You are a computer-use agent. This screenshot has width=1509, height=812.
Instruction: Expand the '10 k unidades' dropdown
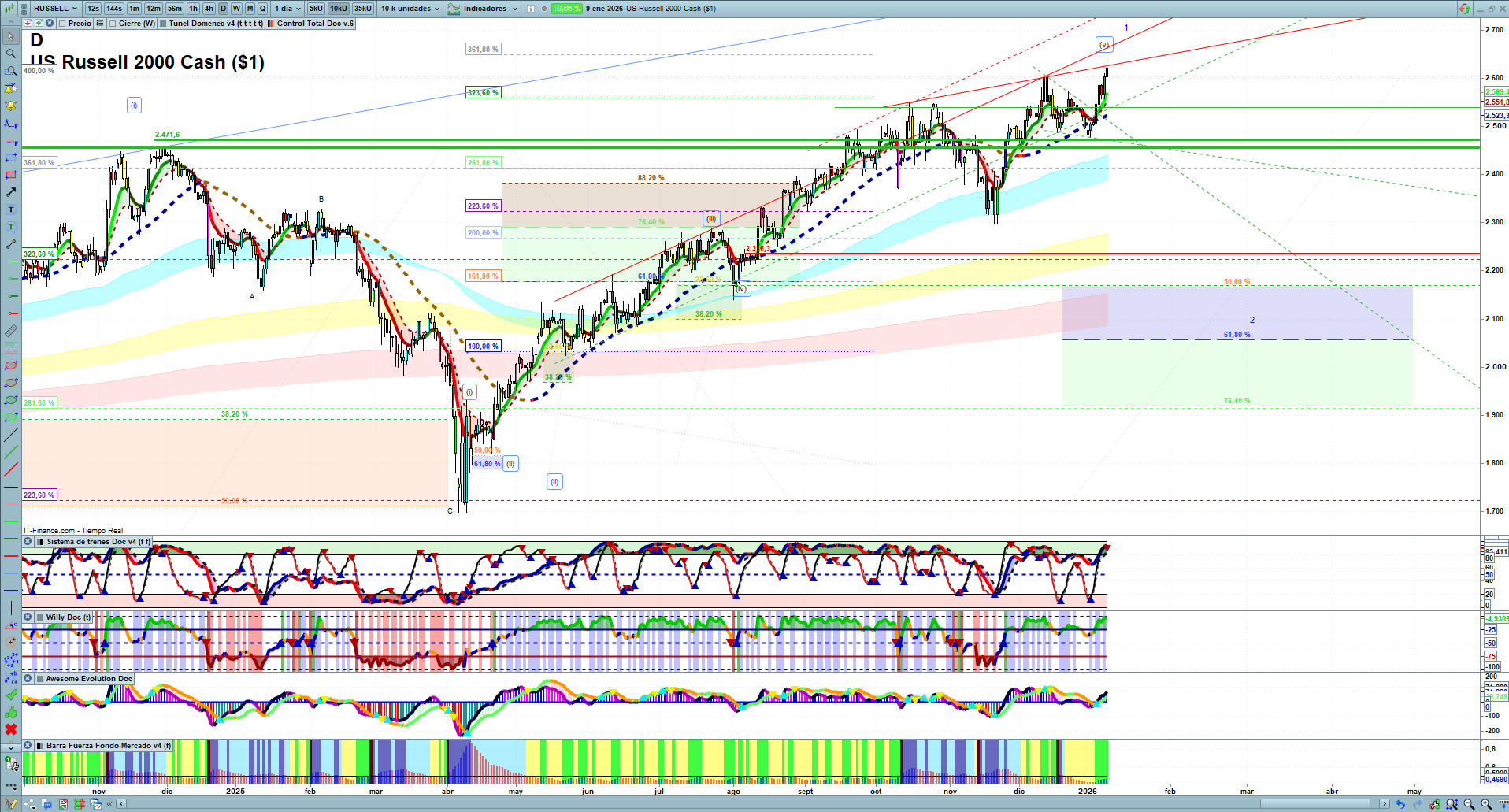click(410, 9)
